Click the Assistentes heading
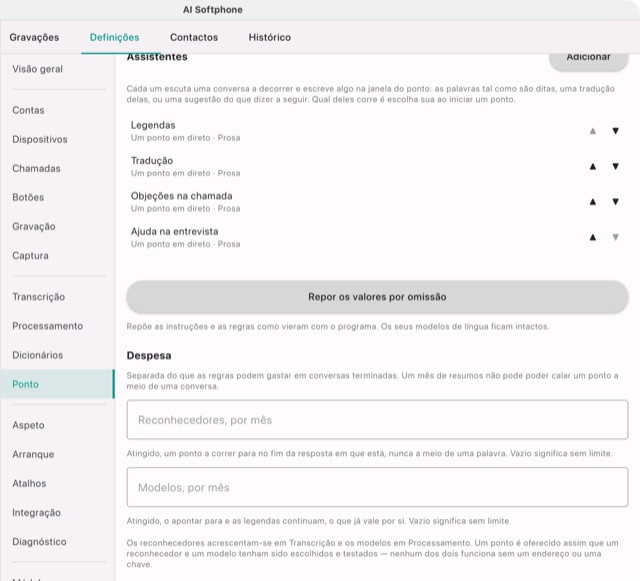Screen dimensions: 640x581 coord(157,57)
